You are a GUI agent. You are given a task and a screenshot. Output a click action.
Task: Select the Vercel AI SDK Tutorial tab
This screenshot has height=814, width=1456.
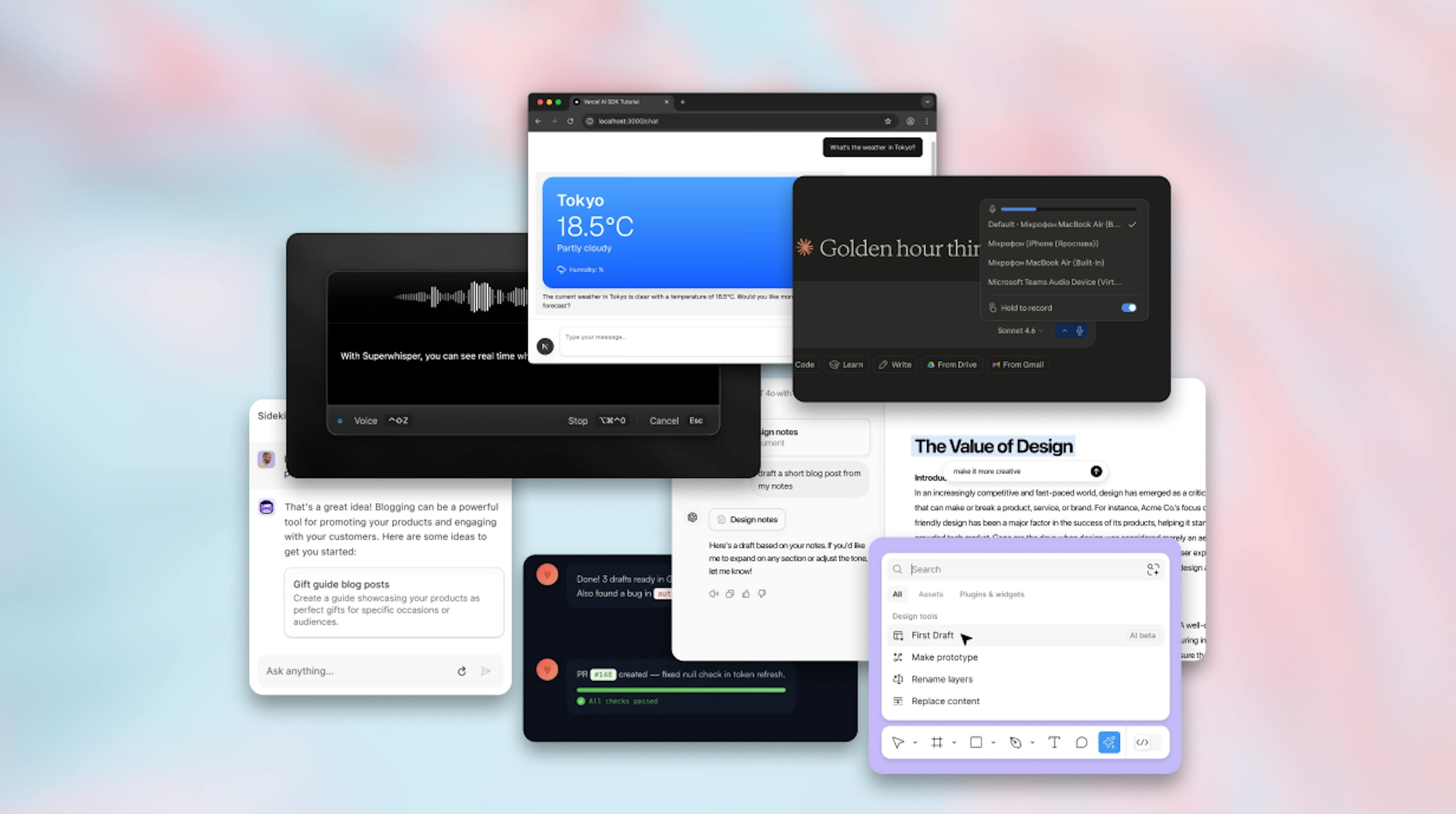621,102
